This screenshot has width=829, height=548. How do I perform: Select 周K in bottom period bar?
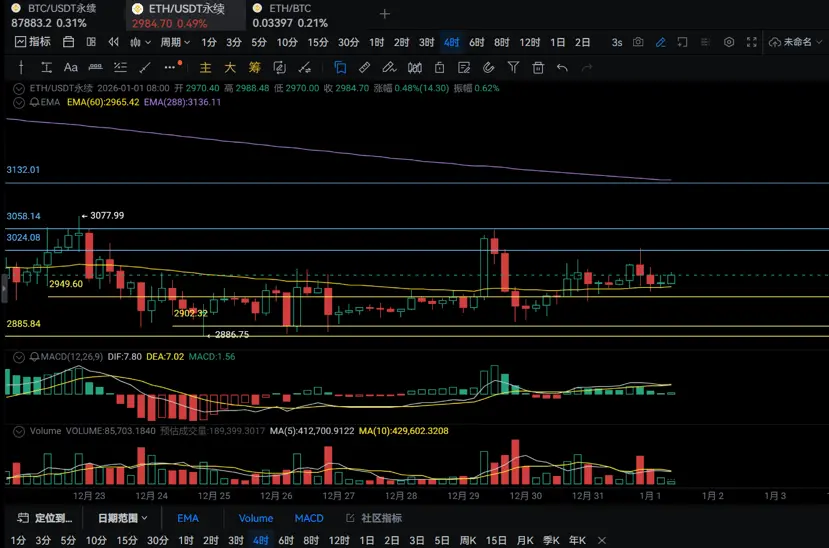[468, 540]
